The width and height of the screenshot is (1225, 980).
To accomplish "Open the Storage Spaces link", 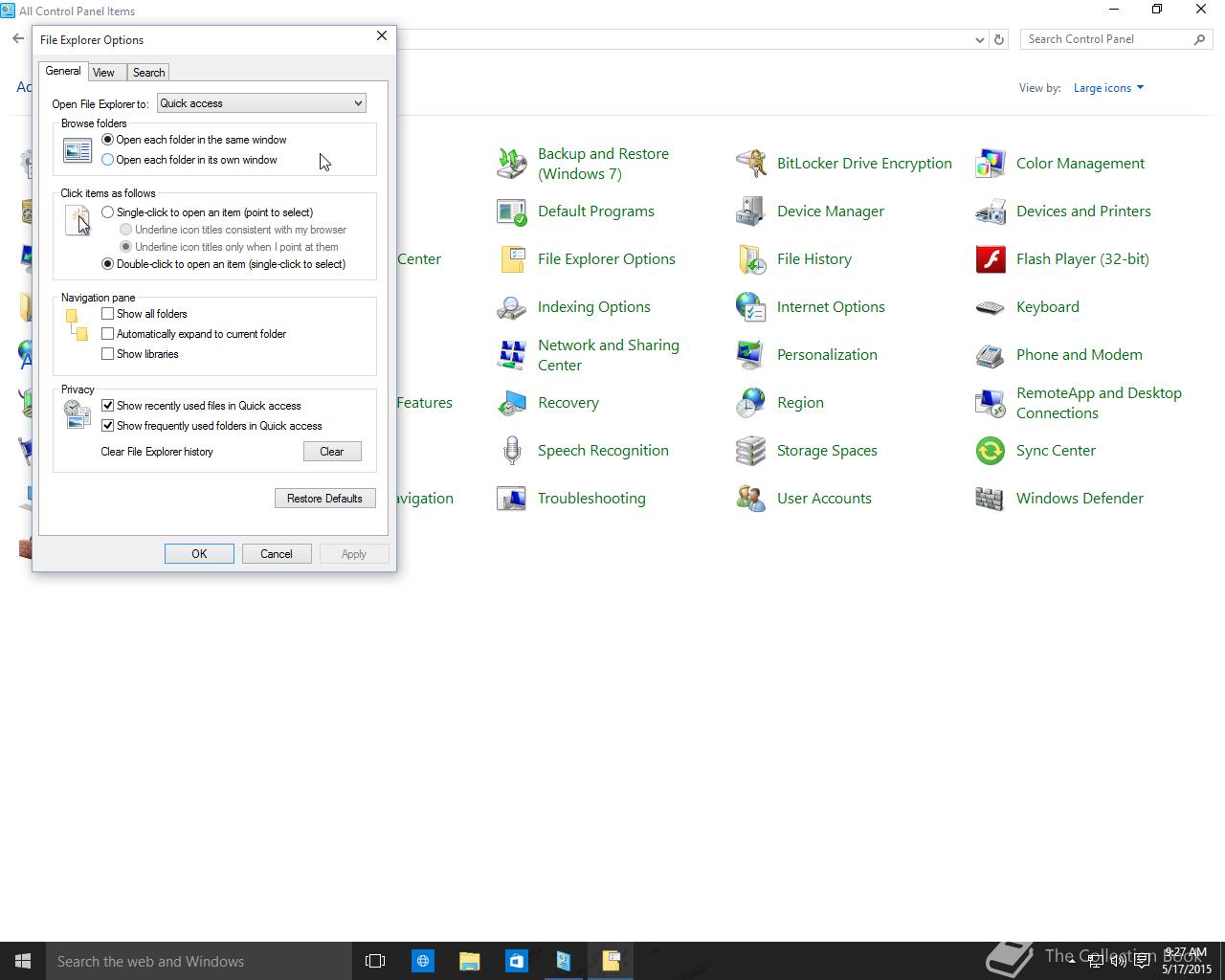I will 827,451.
